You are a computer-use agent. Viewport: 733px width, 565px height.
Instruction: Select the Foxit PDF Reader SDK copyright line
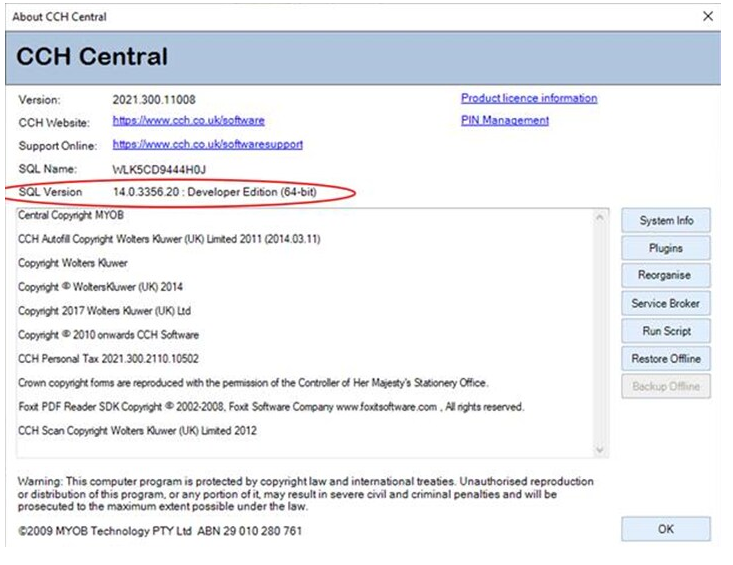pyautogui.click(x=270, y=407)
